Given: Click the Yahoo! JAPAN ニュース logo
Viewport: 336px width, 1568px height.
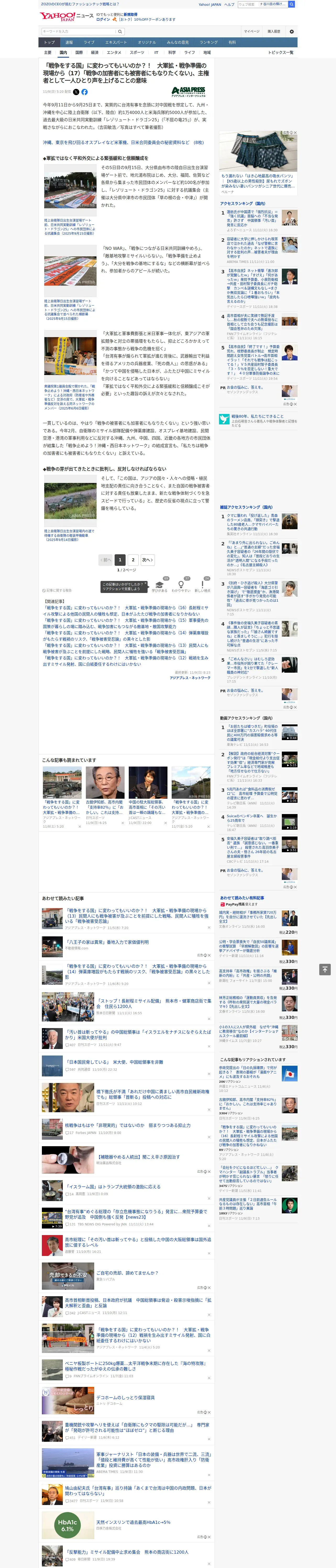Looking at the screenshot, I should pos(66,16).
